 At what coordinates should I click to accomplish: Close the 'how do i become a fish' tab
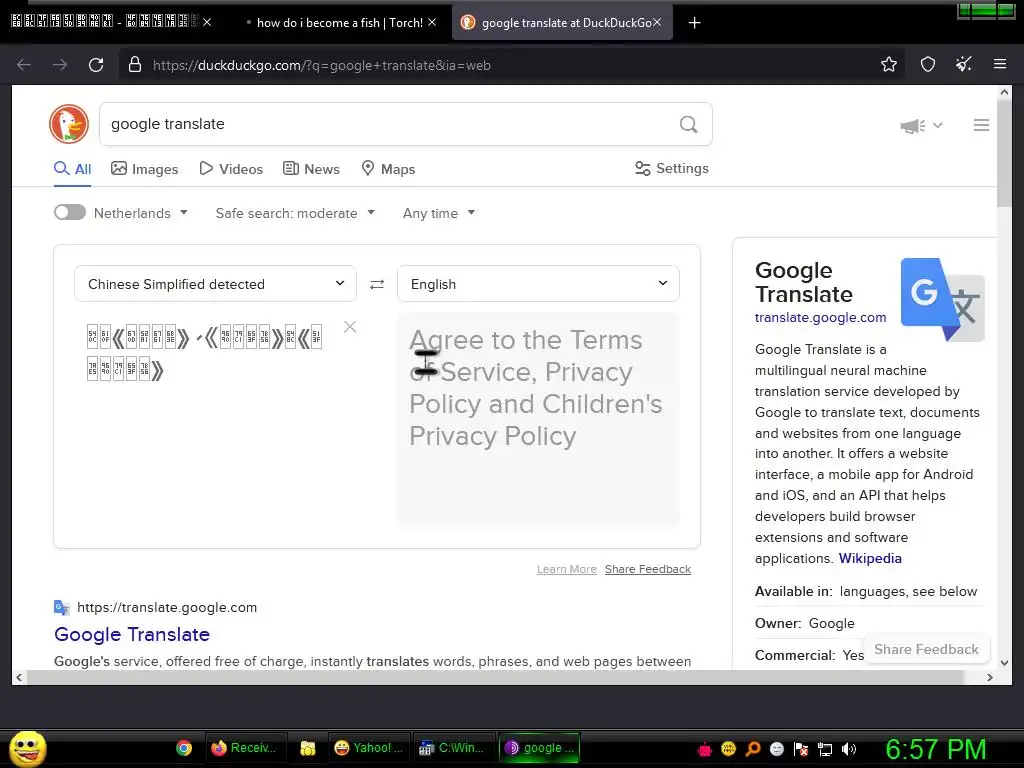coord(432,22)
